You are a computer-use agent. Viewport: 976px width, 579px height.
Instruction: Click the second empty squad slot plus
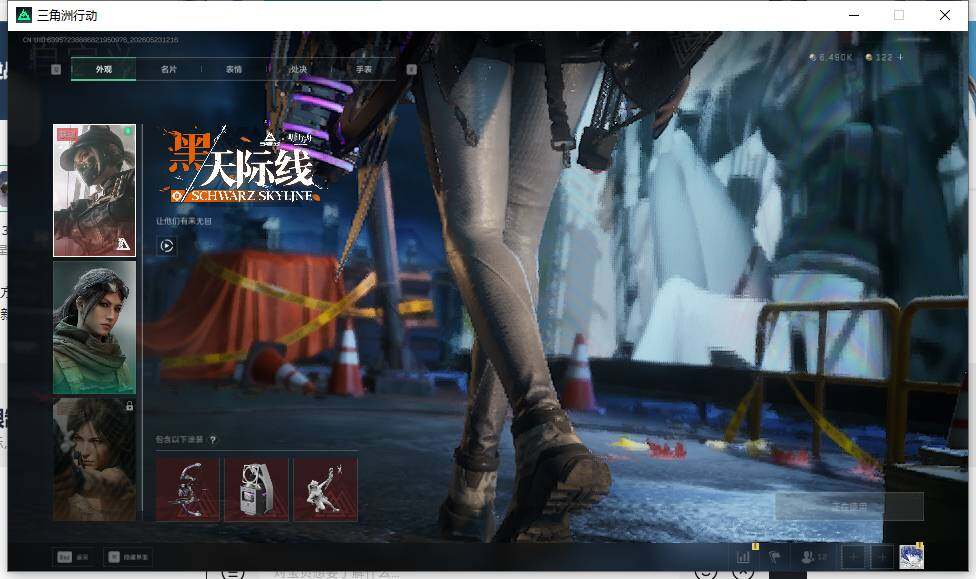pos(882,557)
